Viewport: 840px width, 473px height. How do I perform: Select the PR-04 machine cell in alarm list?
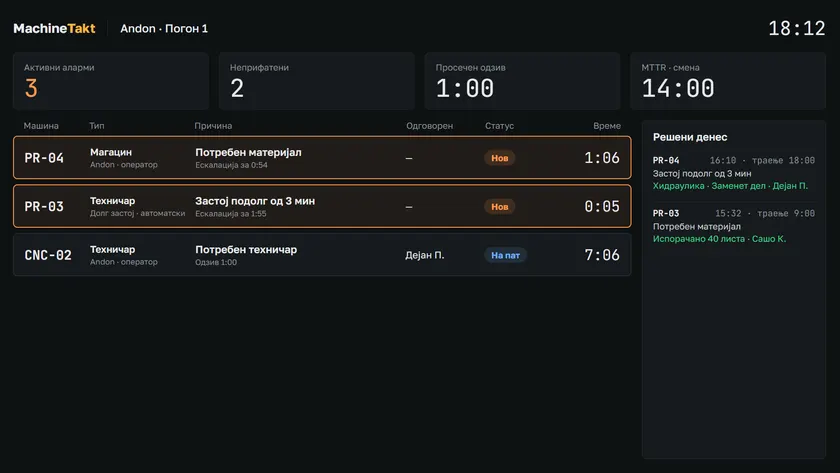[x=44, y=158]
